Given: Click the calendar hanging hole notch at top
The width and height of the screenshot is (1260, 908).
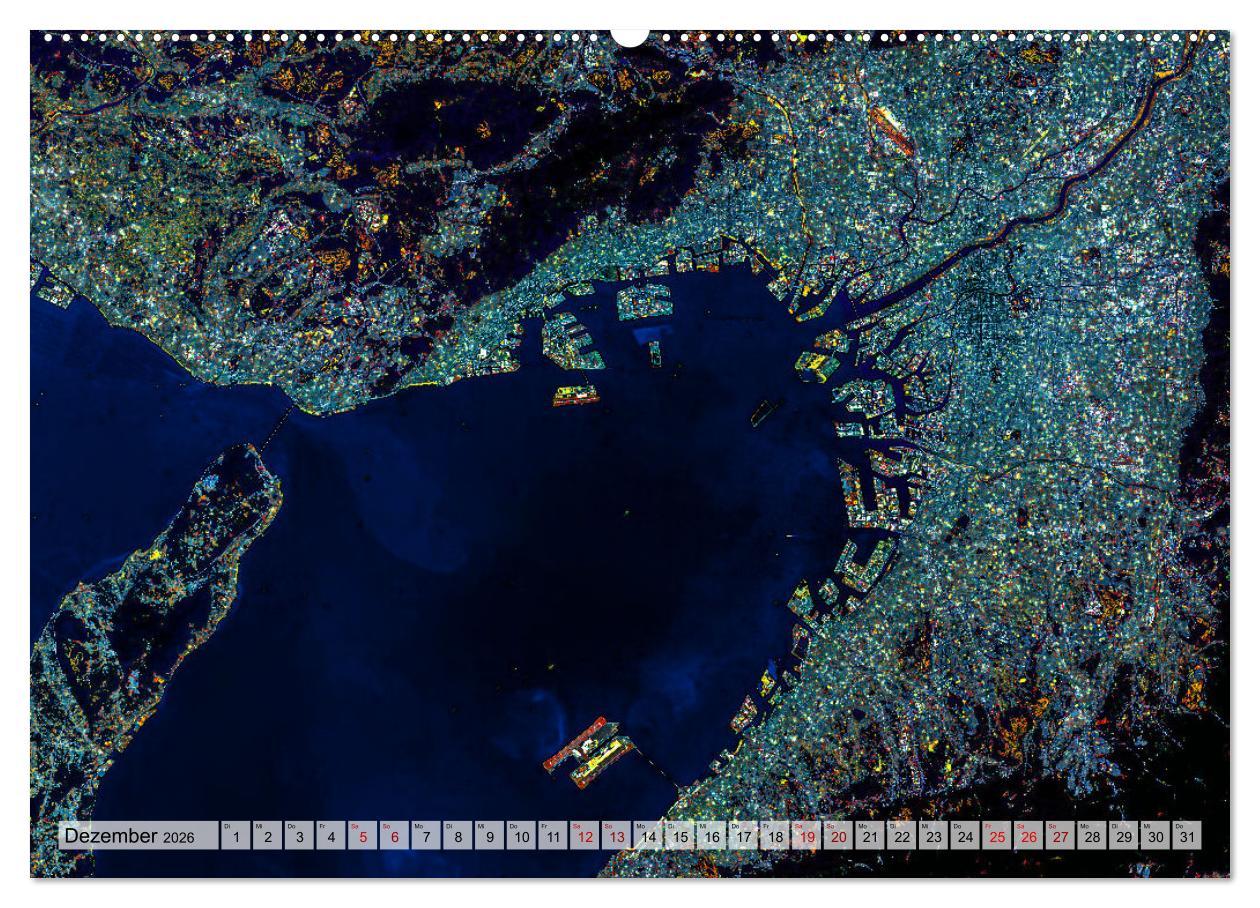Looking at the screenshot, I should (630, 36).
